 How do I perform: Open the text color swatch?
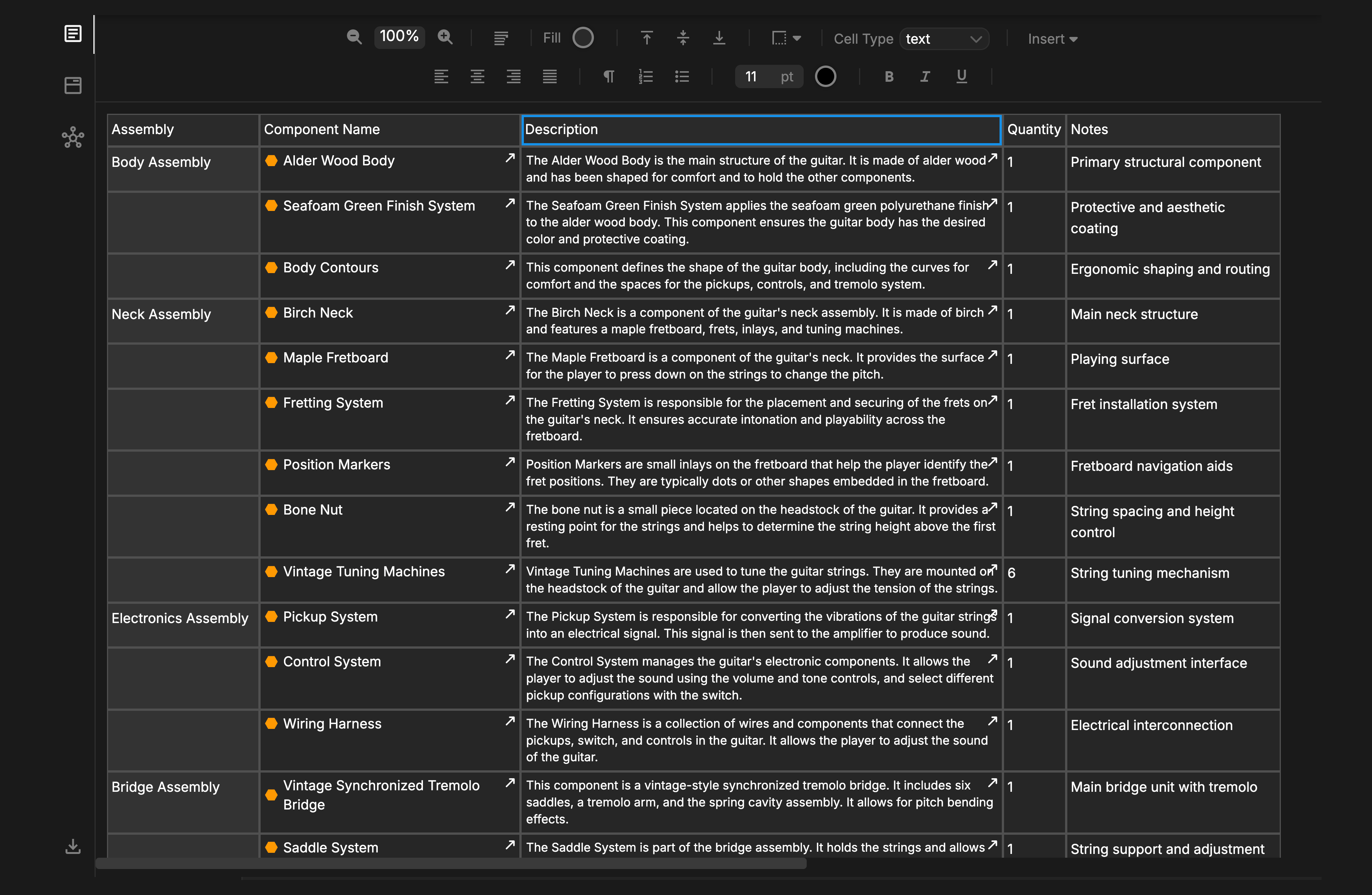coord(825,77)
